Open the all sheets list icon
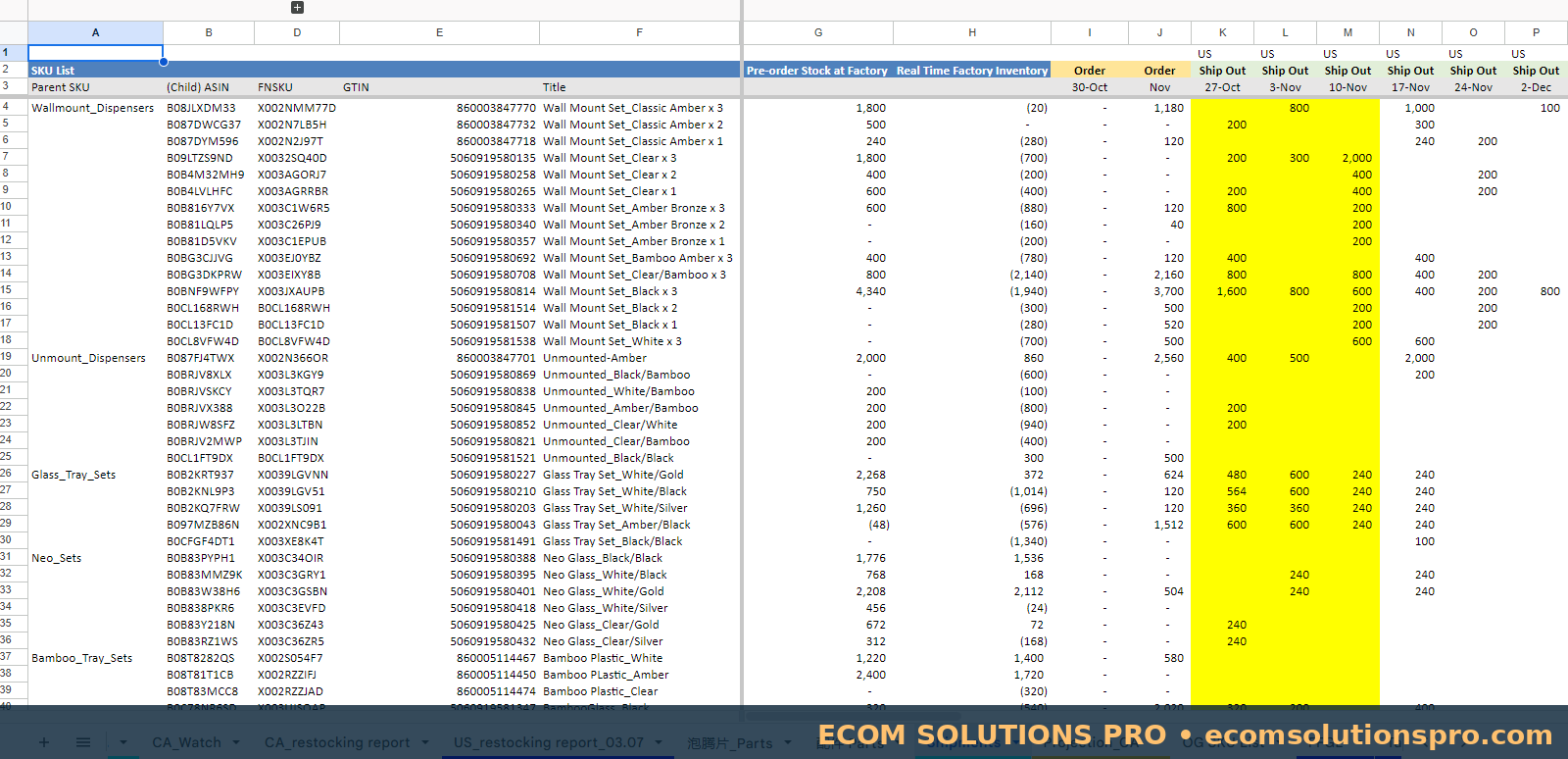1568x759 pixels. [x=83, y=742]
